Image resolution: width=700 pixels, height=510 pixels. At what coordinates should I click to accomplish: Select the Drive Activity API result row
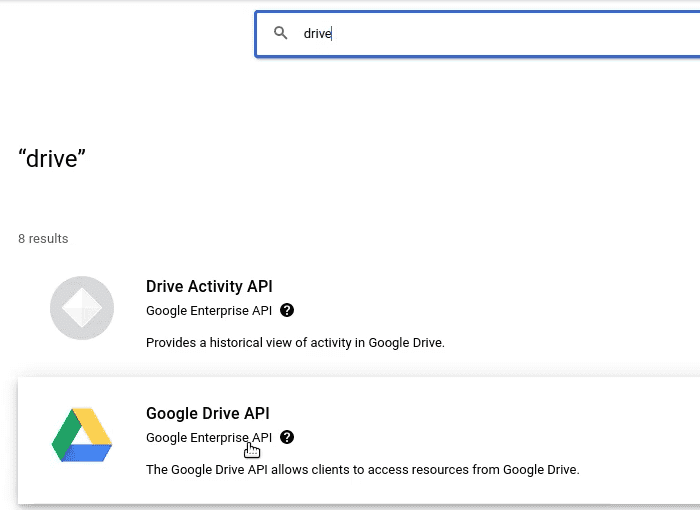tap(359, 313)
